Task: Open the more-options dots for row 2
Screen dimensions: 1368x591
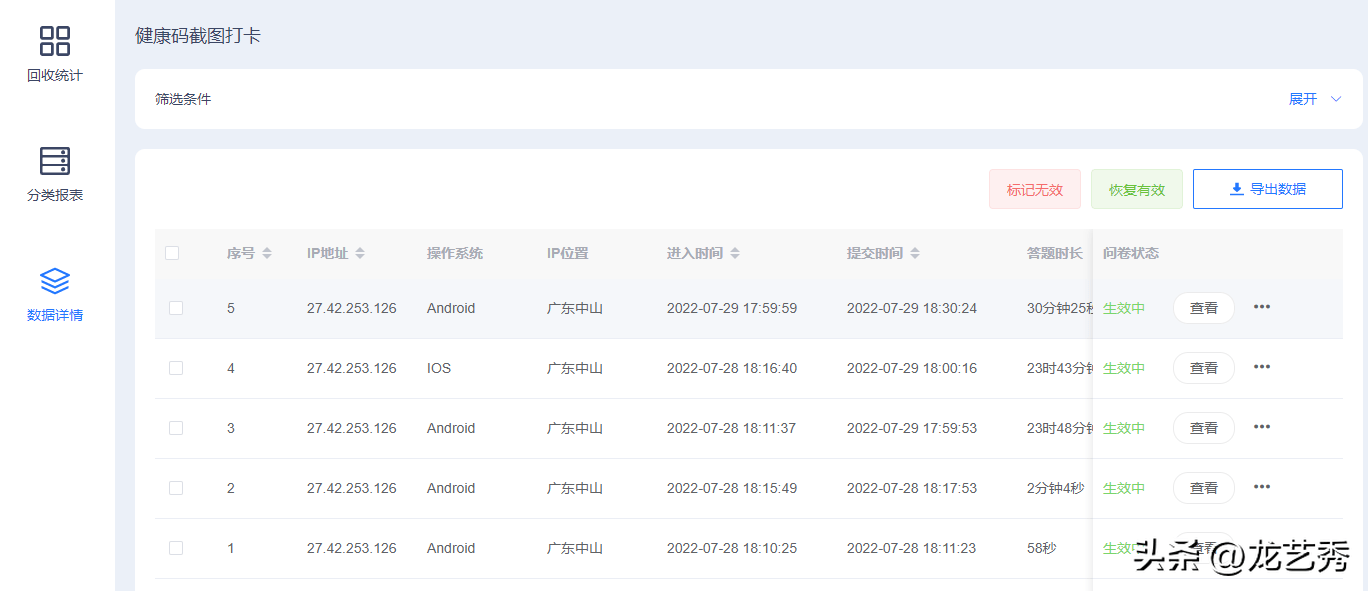Action: (x=1262, y=487)
